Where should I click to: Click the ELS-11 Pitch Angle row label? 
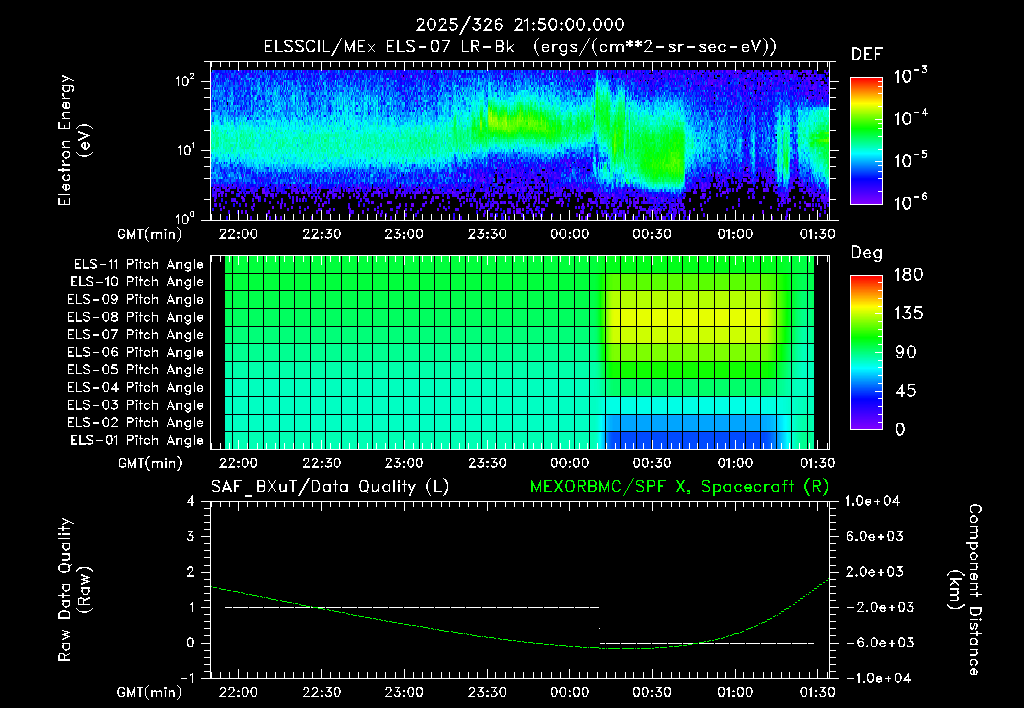[x=138, y=265]
